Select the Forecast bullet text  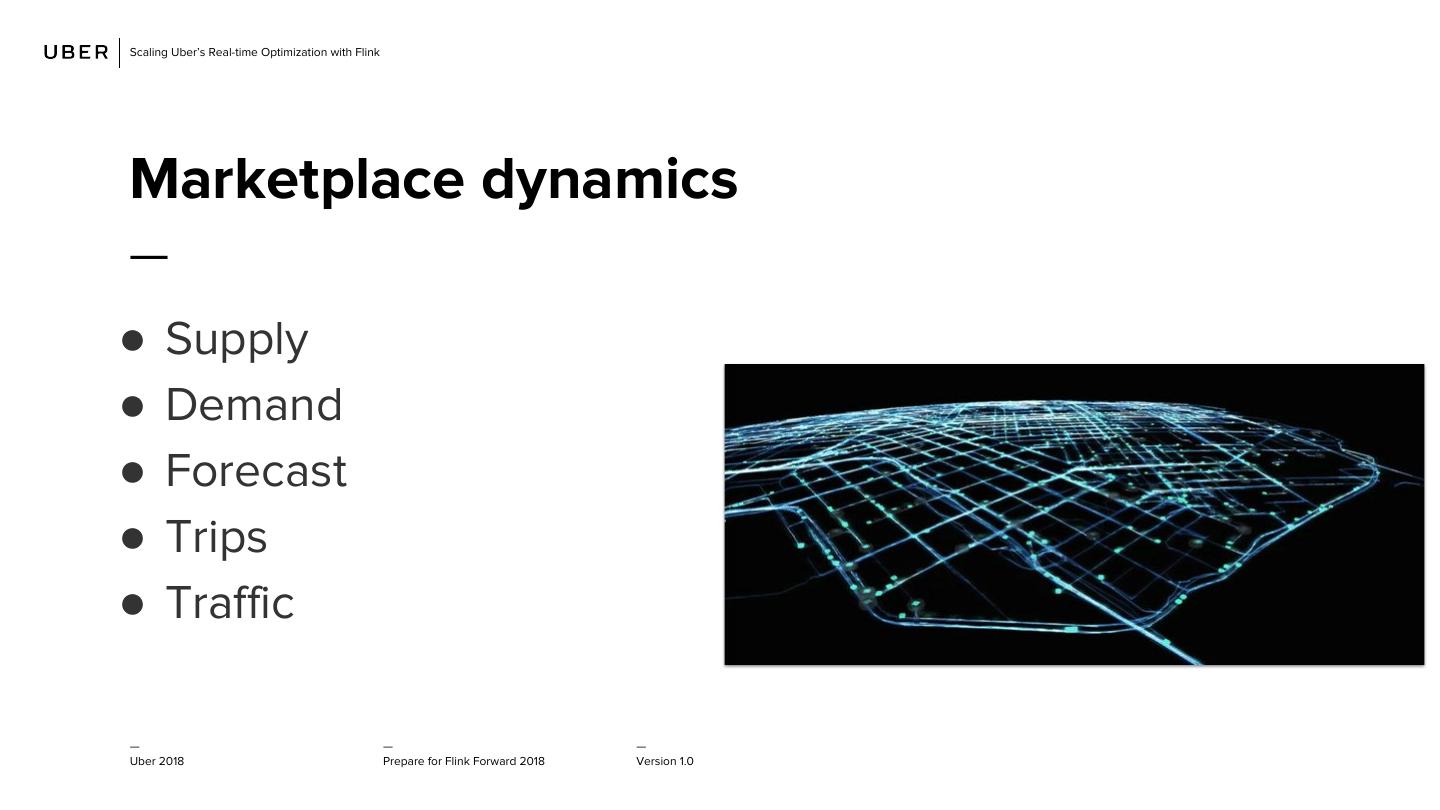[256, 471]
